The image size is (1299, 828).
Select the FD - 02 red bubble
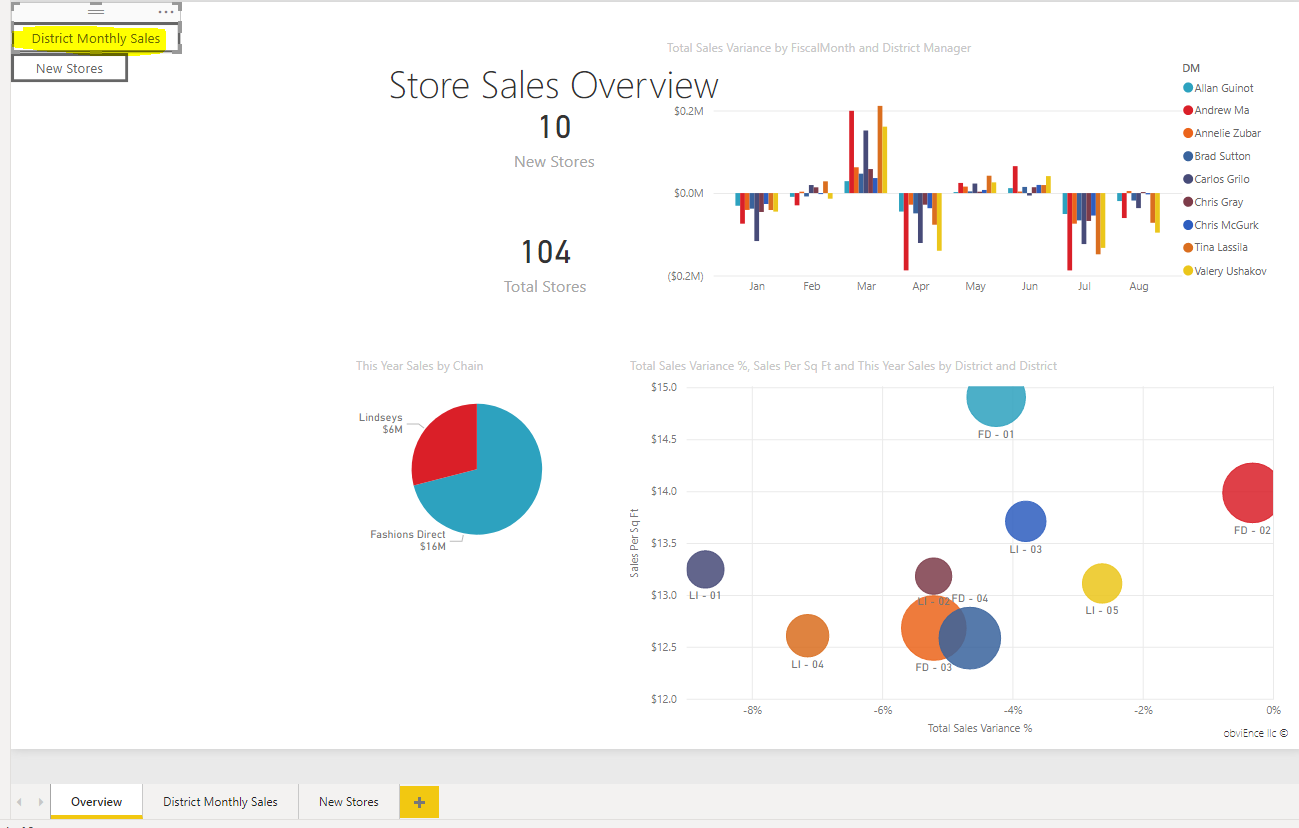[1250, 493]
